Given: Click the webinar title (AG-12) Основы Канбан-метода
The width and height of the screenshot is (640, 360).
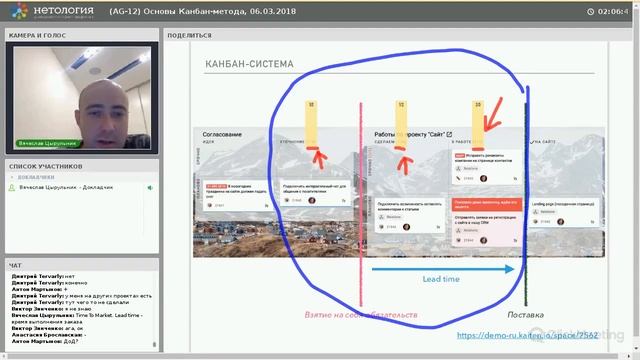Looking at the screenshot, I should coord(202,11).
